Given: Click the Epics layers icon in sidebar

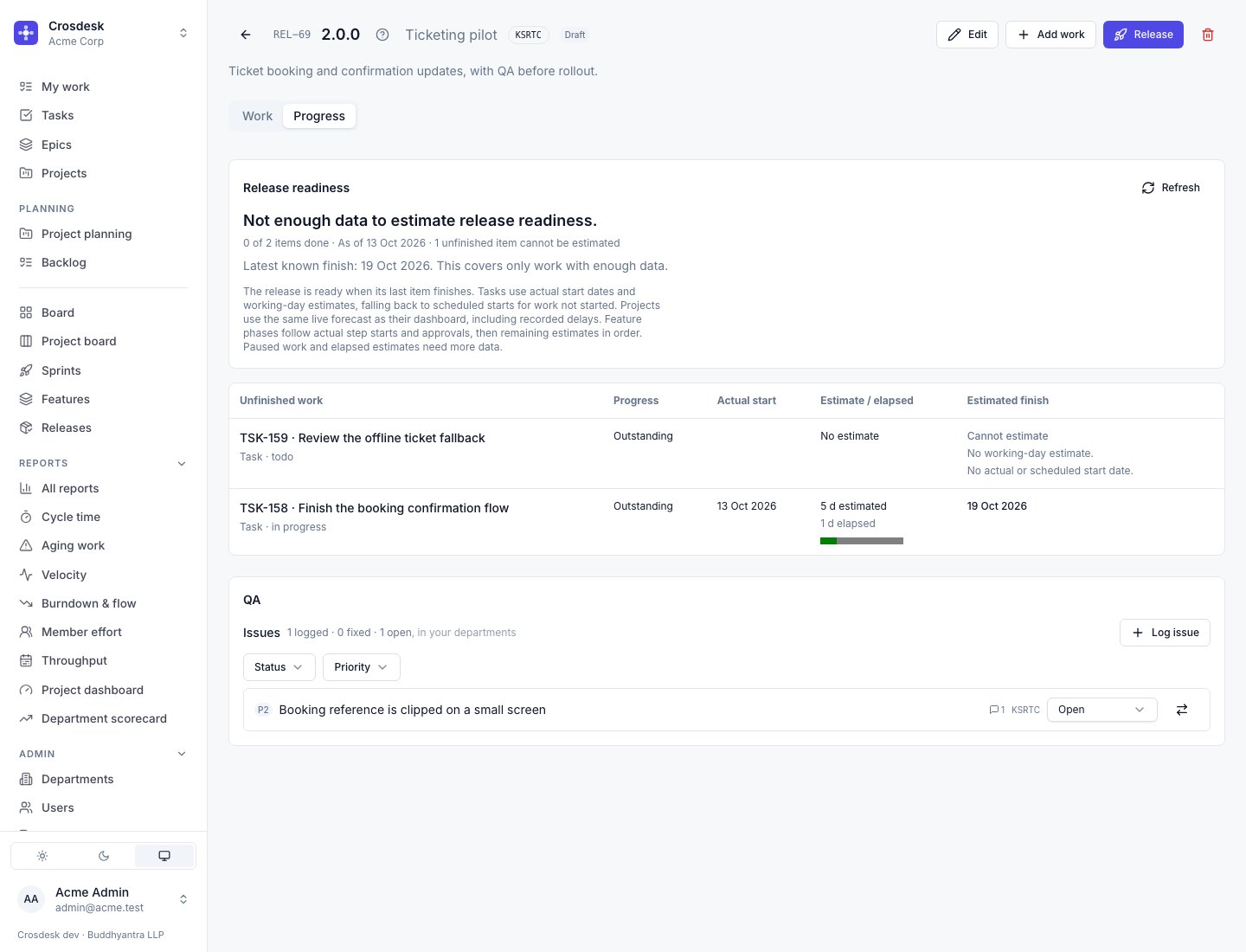Looking at the screenshot, I should (x=26, y=145).
